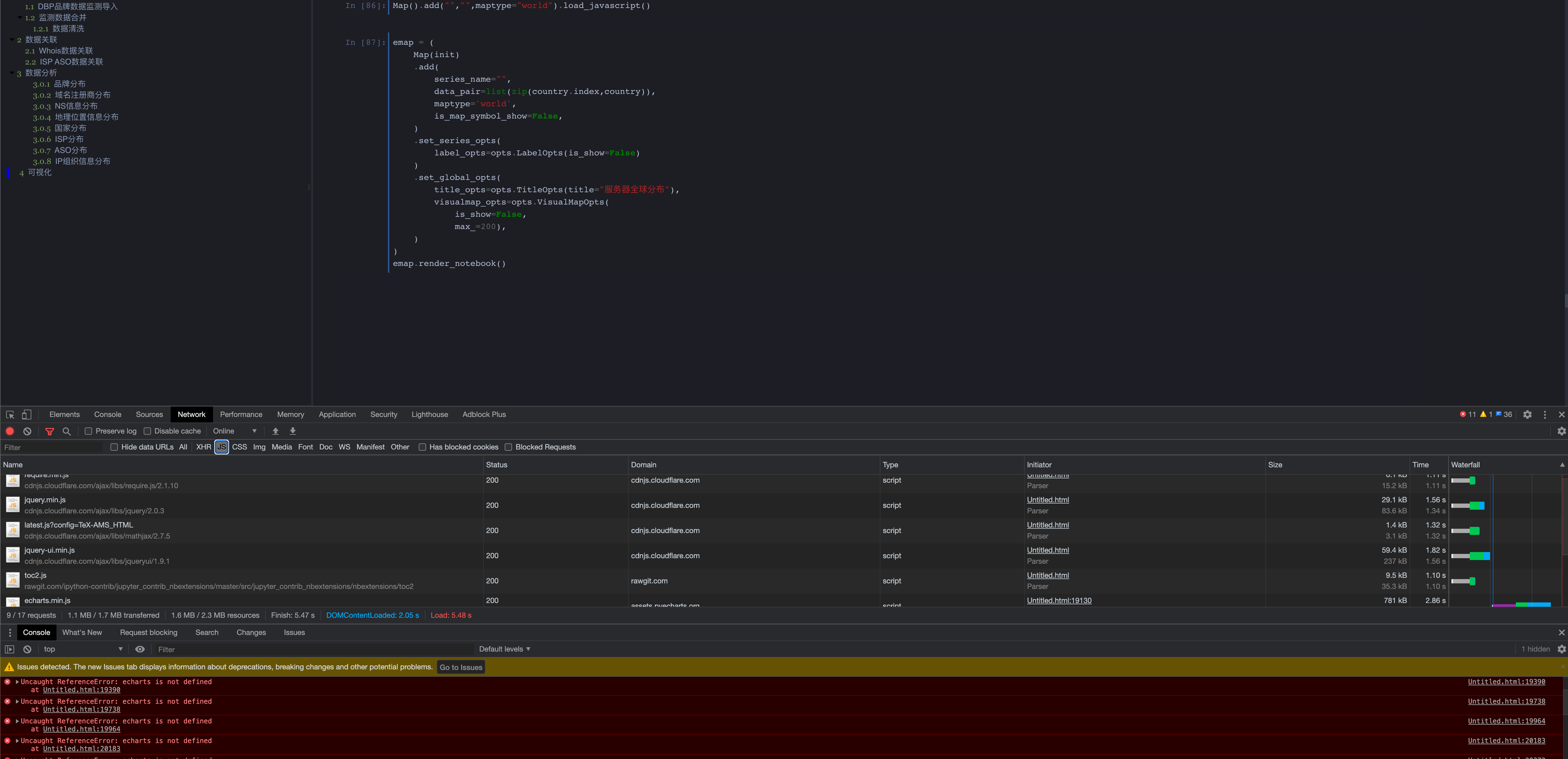
Task: Click the export HAR download icon
Action: [x=293, y=431]
